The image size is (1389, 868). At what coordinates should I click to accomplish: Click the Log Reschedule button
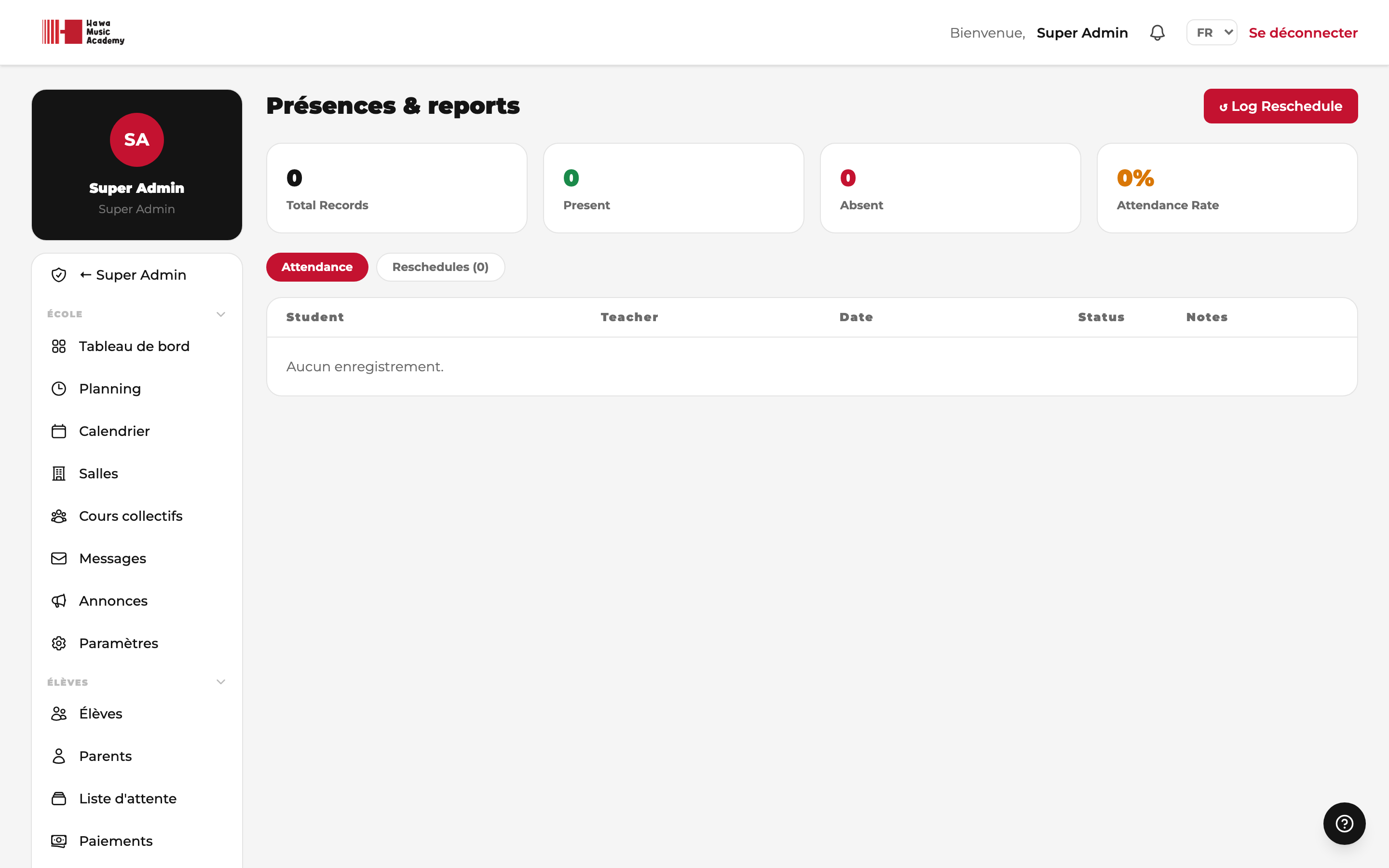click(x=1280, y=106)
